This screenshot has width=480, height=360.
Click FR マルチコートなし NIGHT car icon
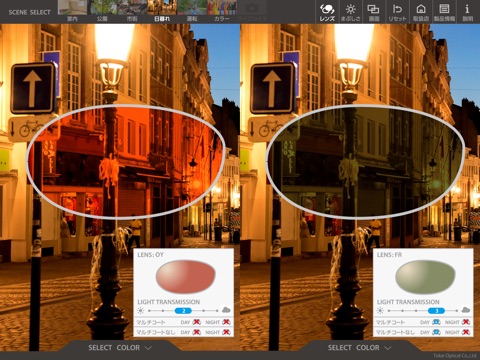pyautogui.click(x=466, y=332)
